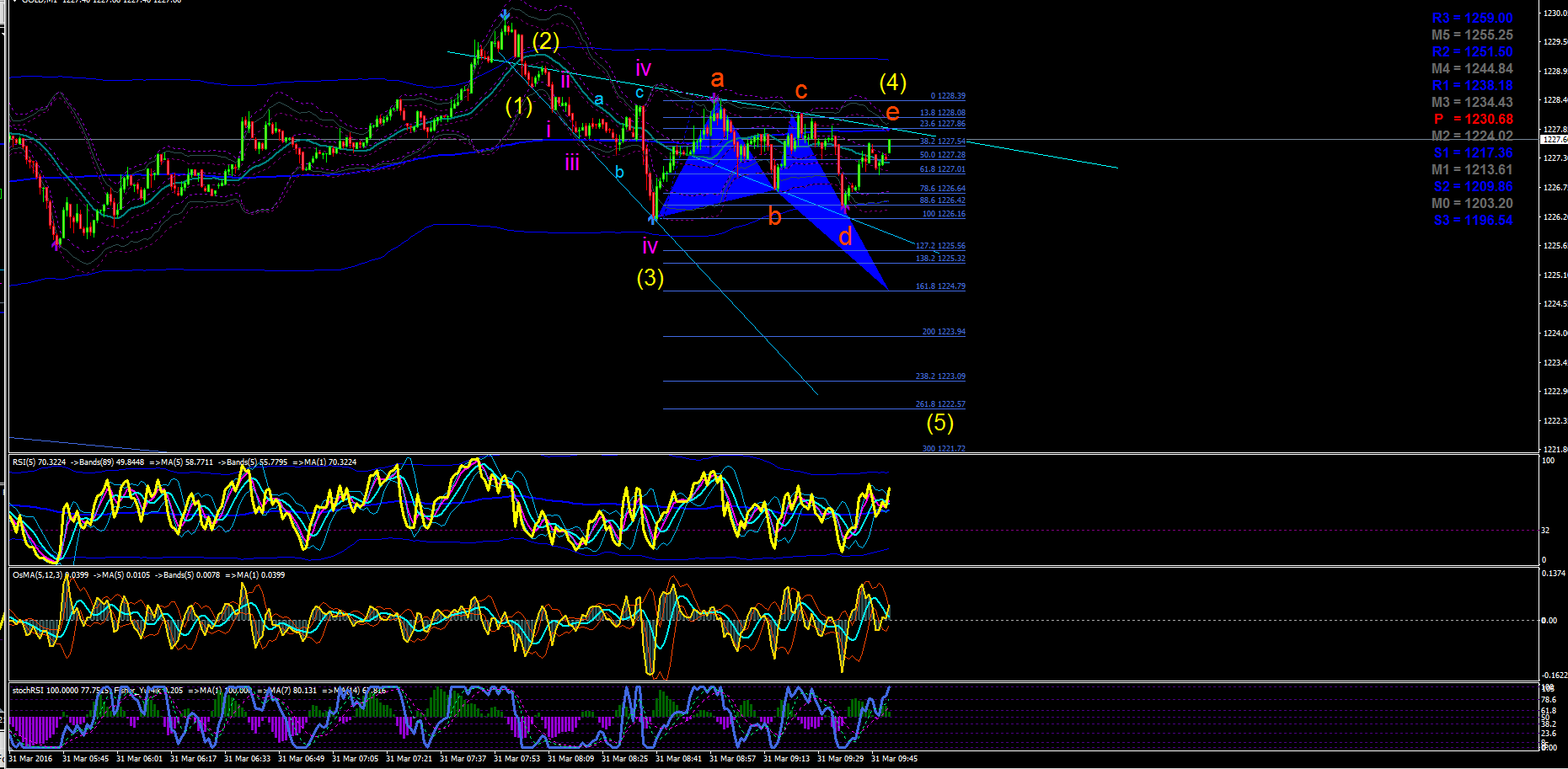
Task: Select the cyan wave a label
Action: pos(598,99)
